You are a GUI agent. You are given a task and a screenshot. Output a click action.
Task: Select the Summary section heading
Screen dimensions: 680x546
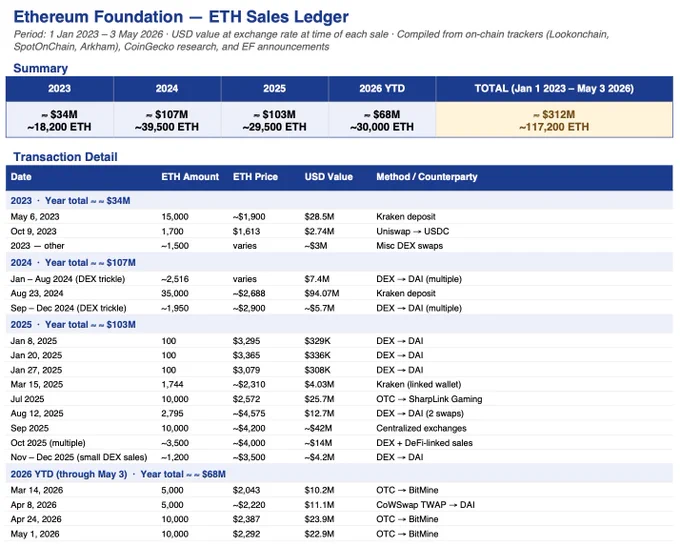coord(40,68)
